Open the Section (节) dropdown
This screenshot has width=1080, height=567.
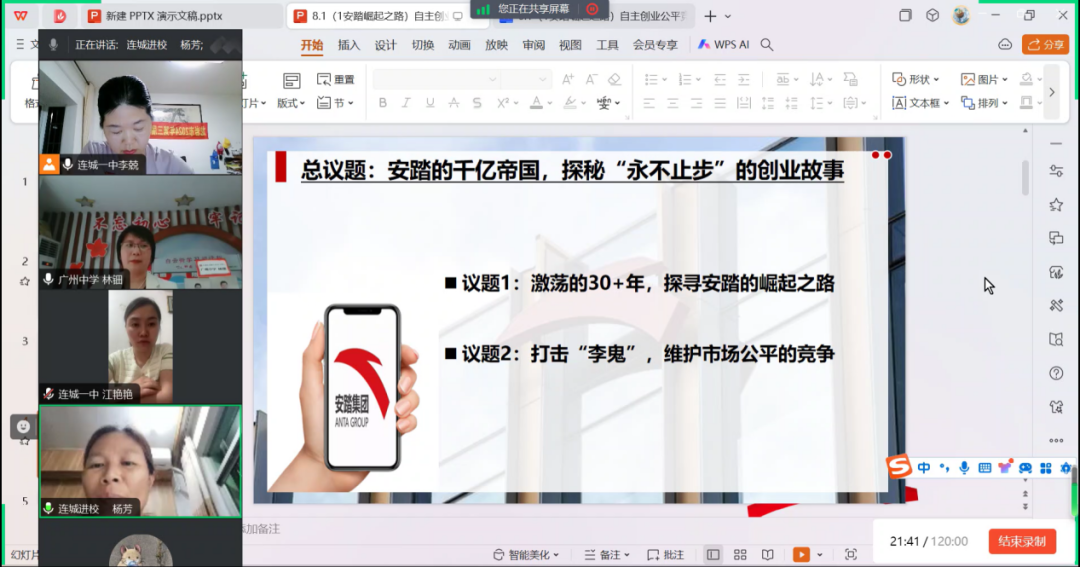click(335, 103)
